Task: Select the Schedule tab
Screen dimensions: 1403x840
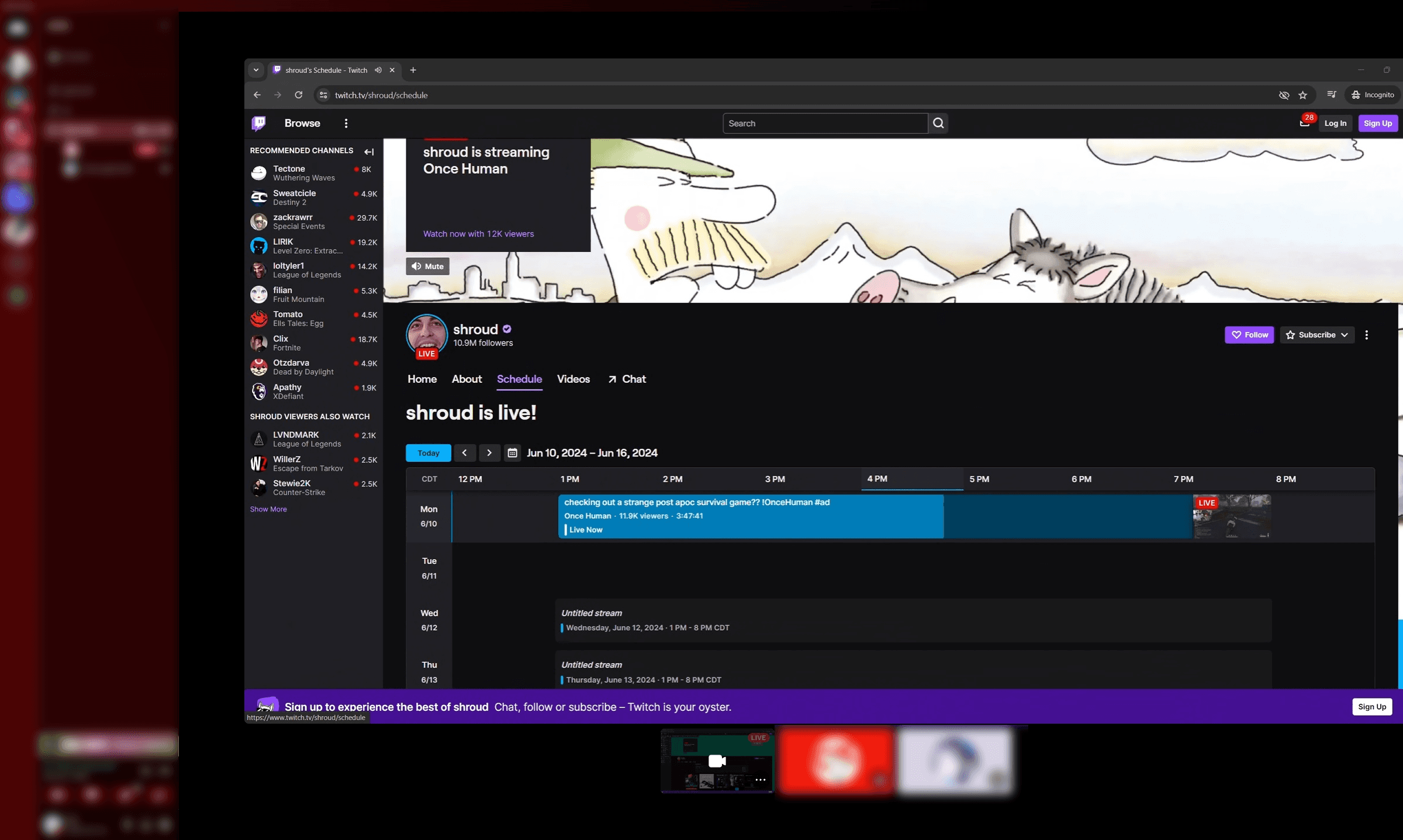Action: (519, 379)
